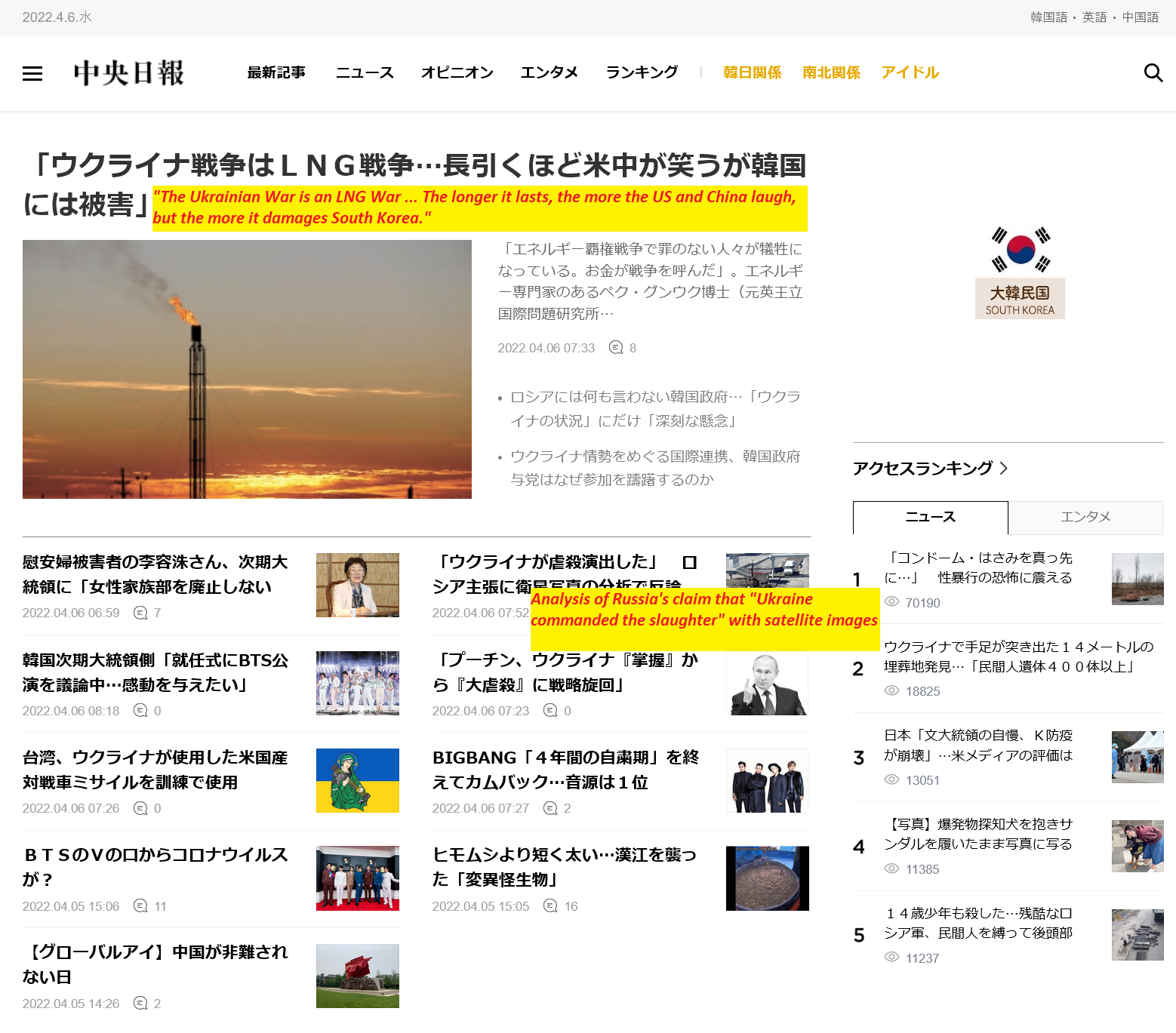The width and height of the screenshot is (1176, 1033).
Task: Click the search magnifier icon
Action: (x=1153, y=72)
